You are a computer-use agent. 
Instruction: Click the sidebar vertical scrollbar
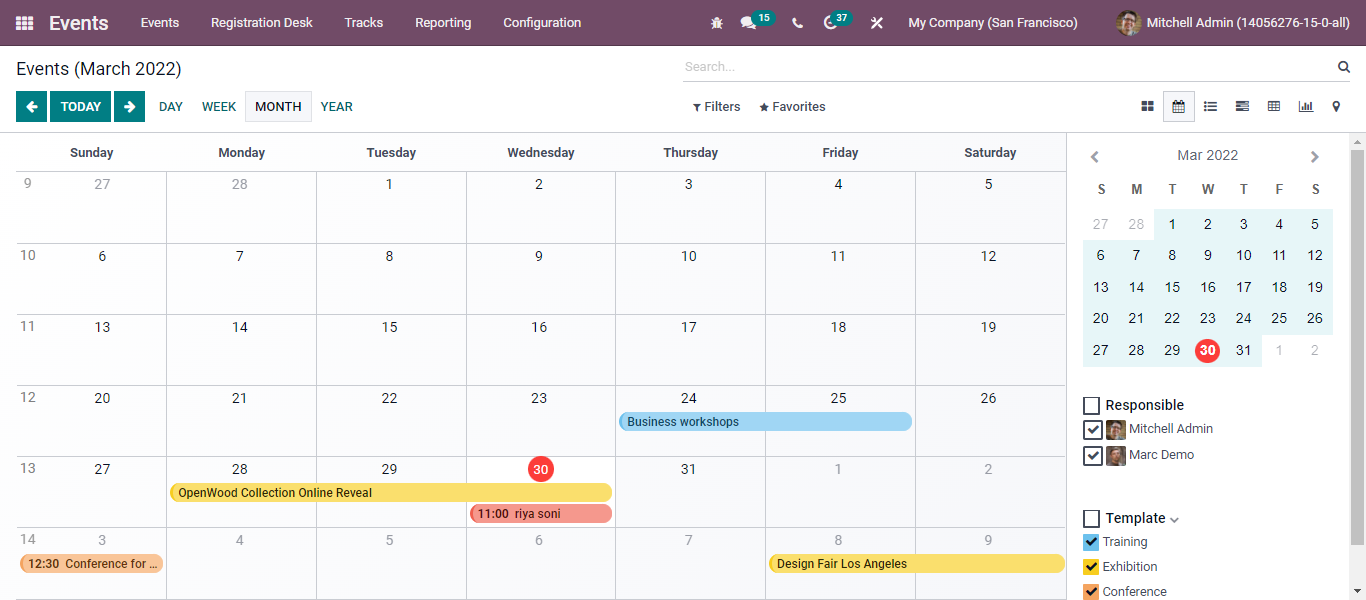coord(1357,348)
